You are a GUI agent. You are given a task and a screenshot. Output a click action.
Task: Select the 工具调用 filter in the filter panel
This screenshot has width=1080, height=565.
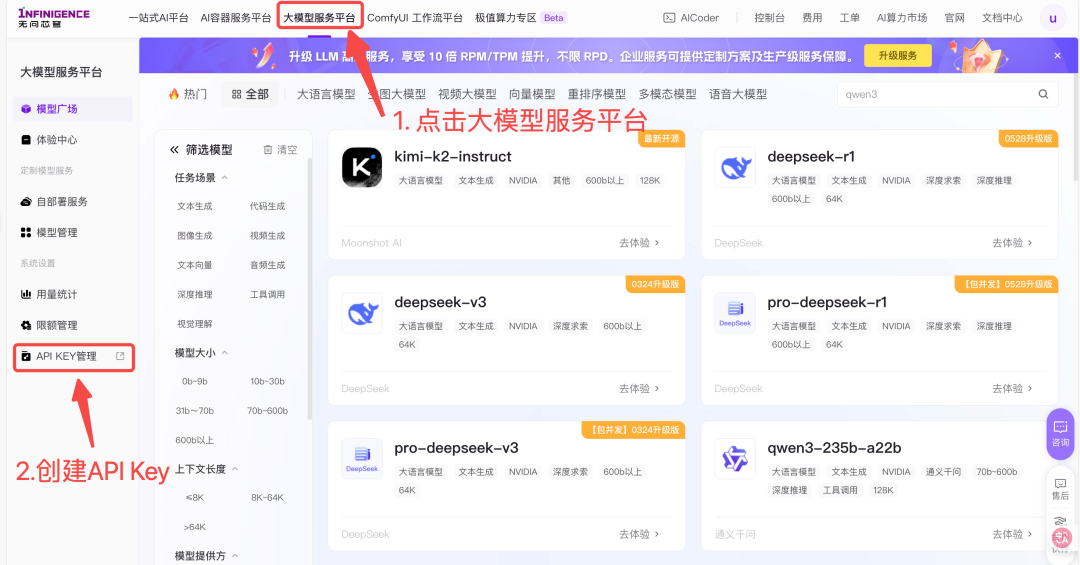(267, 294)
